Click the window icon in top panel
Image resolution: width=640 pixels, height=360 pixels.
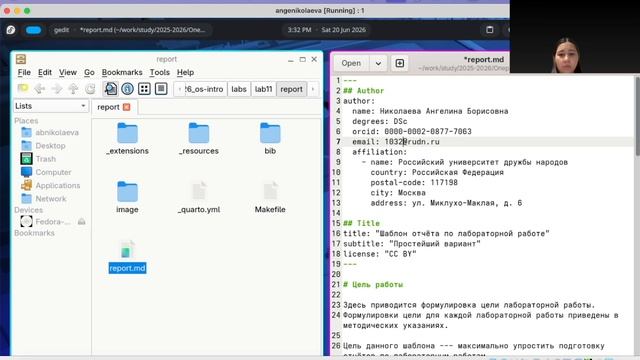pos(490,30)
